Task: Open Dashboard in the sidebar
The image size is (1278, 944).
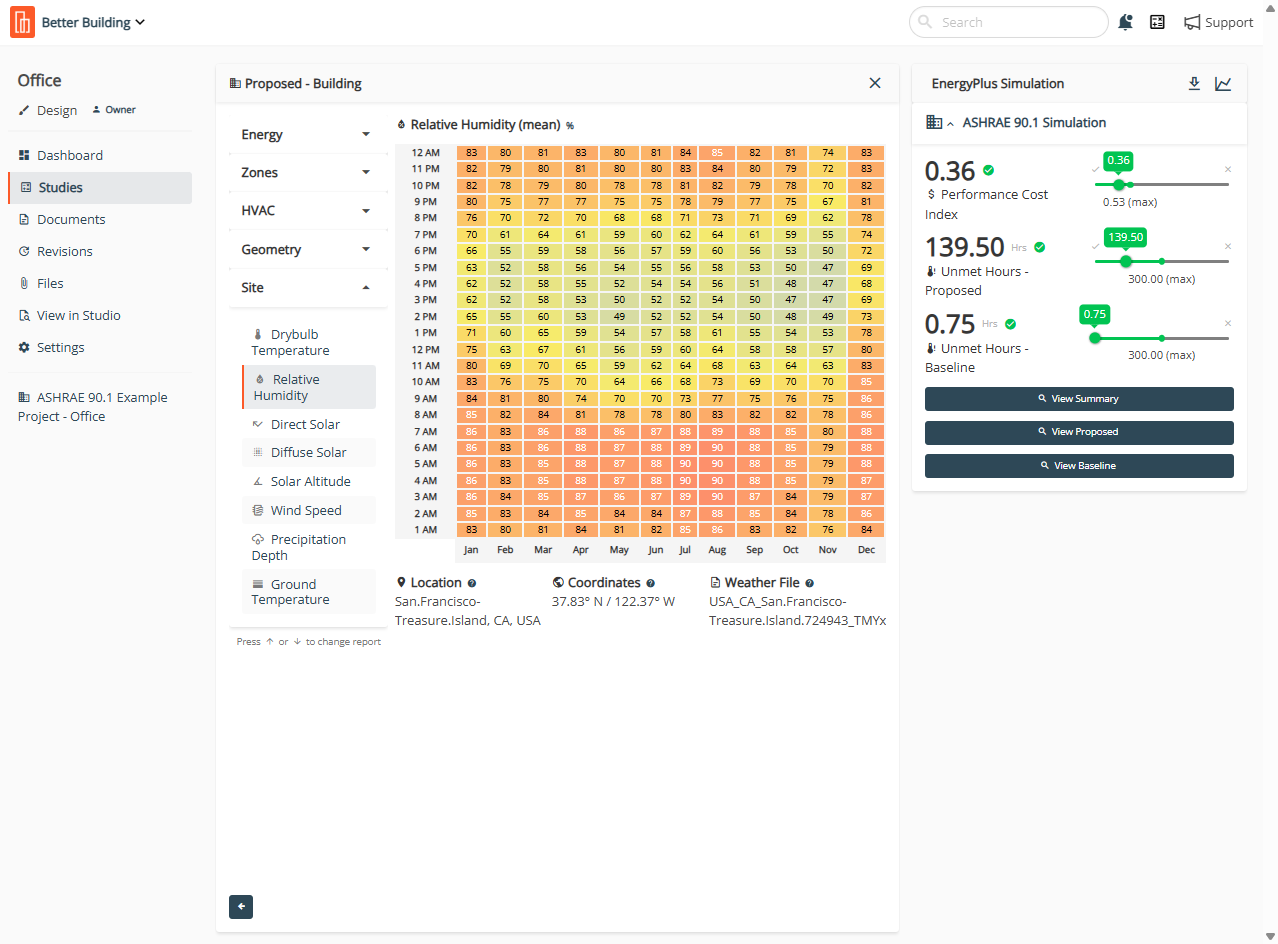Action: coord(69,155)
